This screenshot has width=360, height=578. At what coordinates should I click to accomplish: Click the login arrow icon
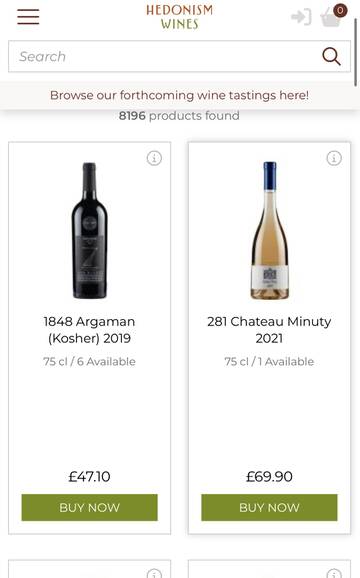click(x=301, y=17)
